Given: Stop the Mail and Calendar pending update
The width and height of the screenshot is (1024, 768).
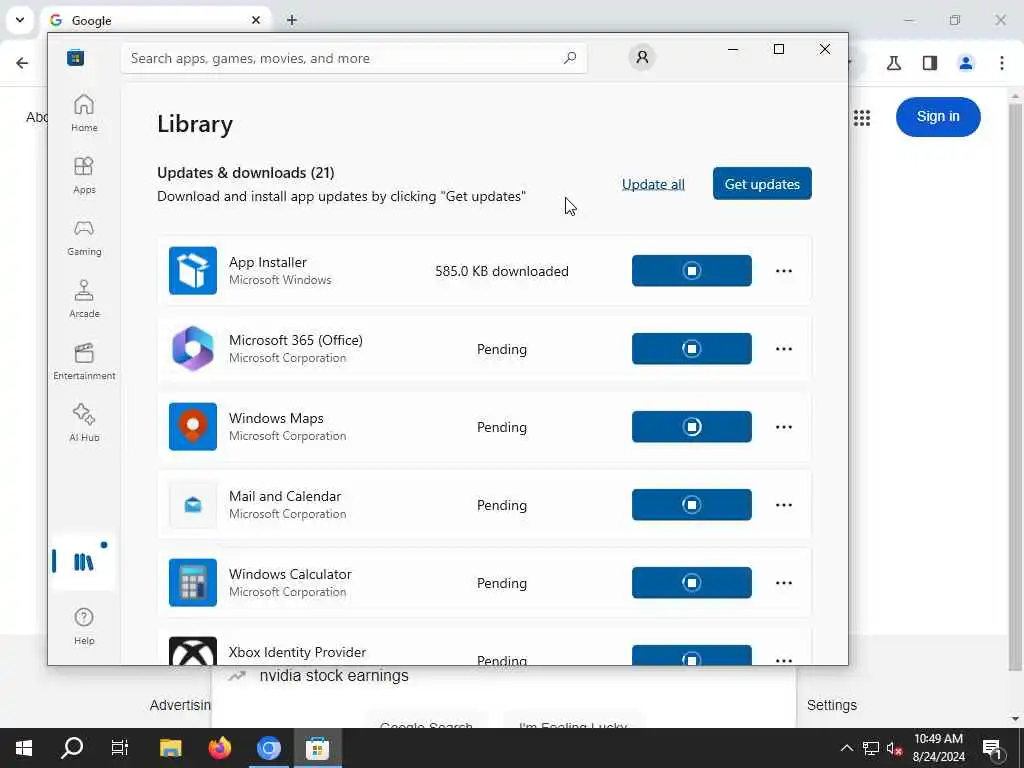Looking at the screenshot, I should pos(692,505).
